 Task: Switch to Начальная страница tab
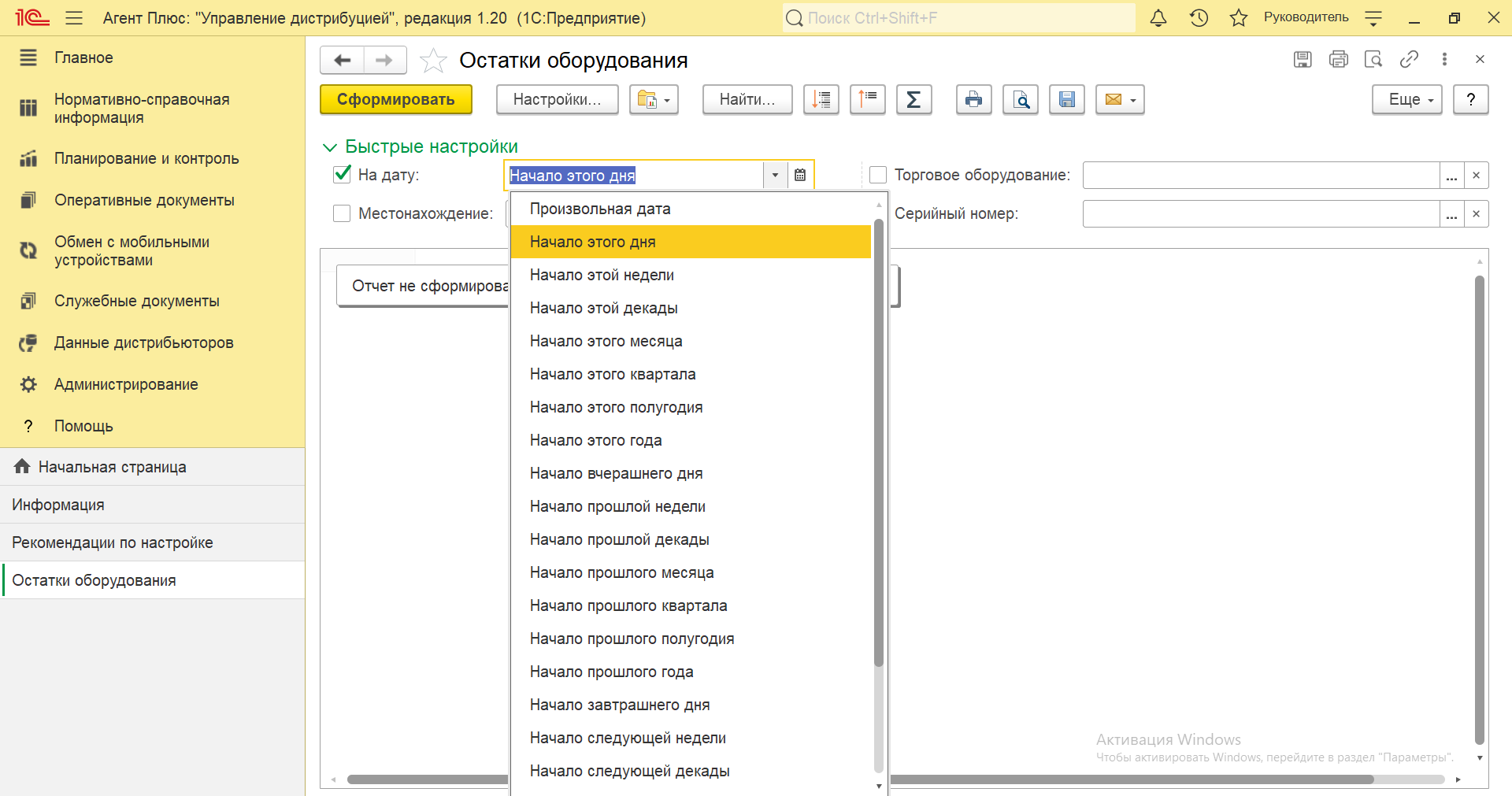(152, 467)
